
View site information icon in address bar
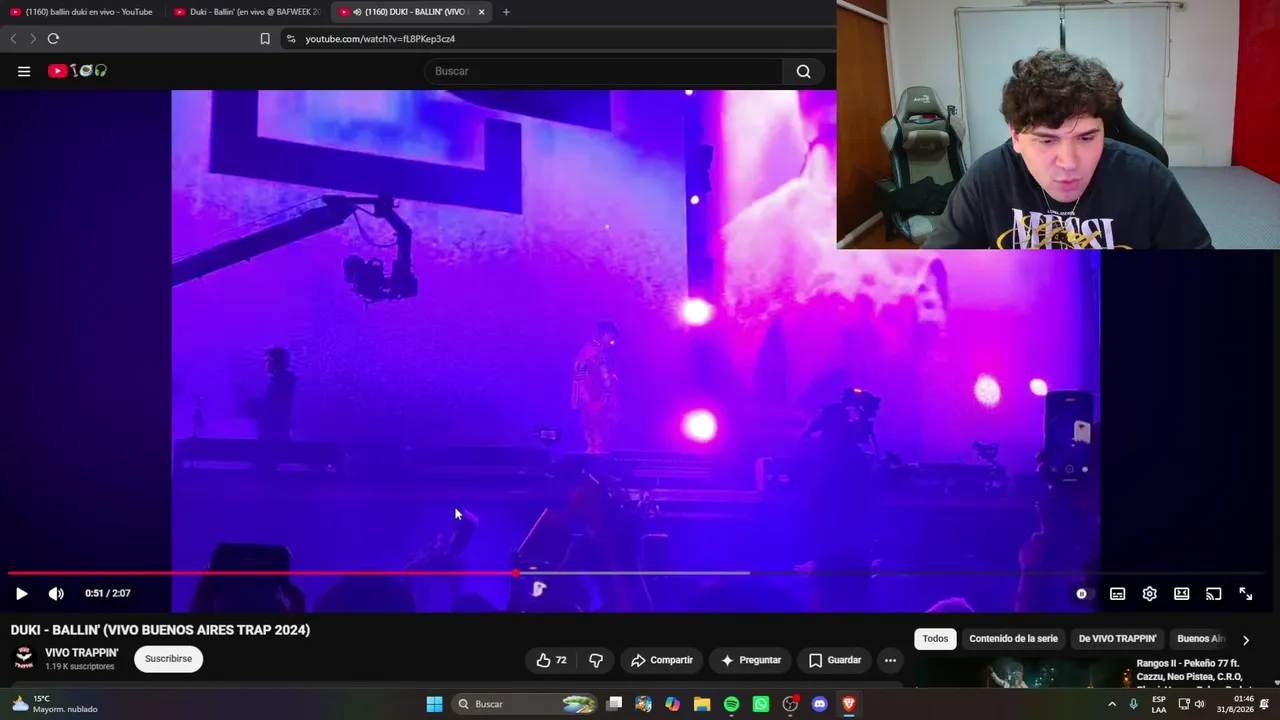click(291, 39)
